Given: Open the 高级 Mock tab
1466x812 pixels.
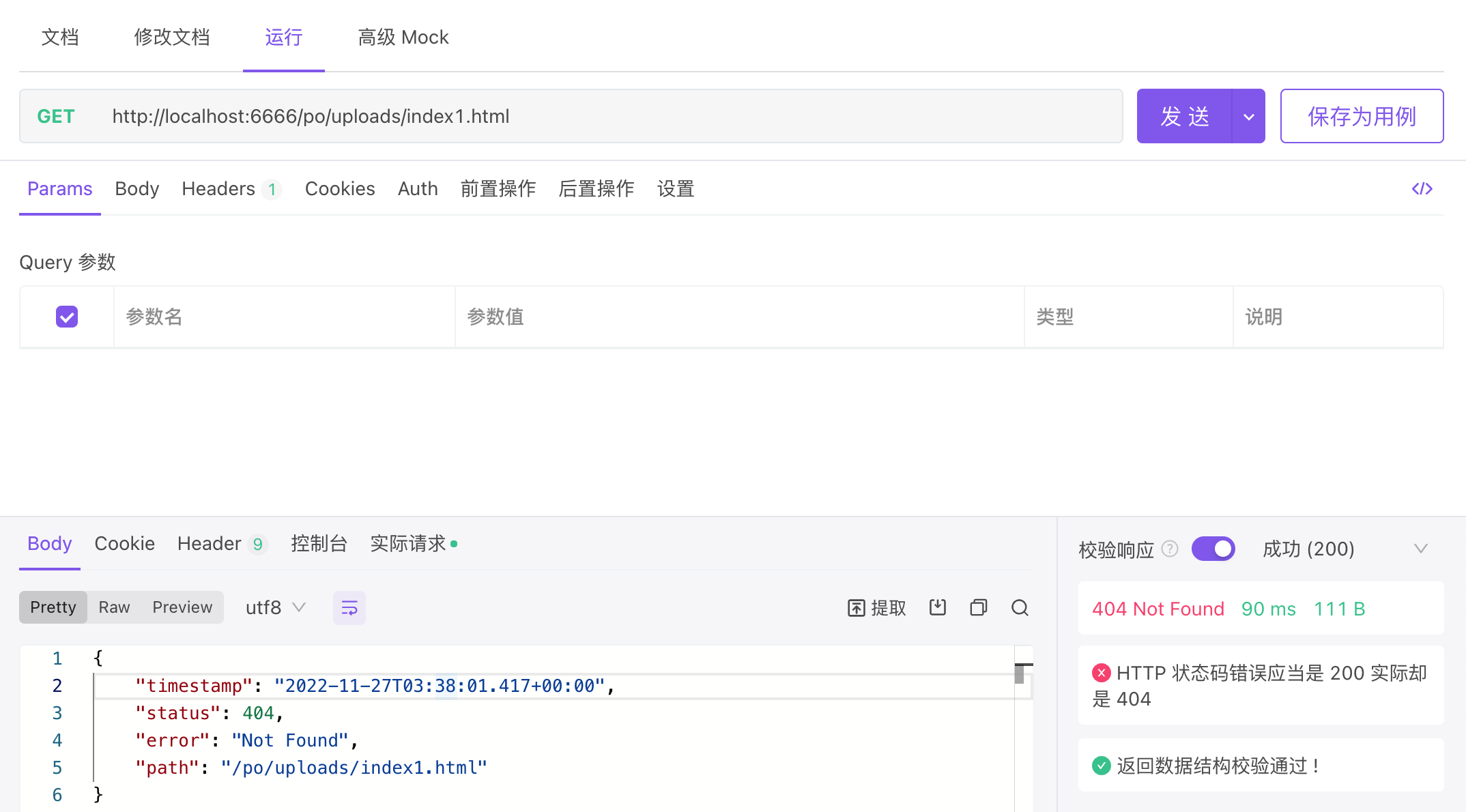Looking at the screenshot, I should coord(403,37).
